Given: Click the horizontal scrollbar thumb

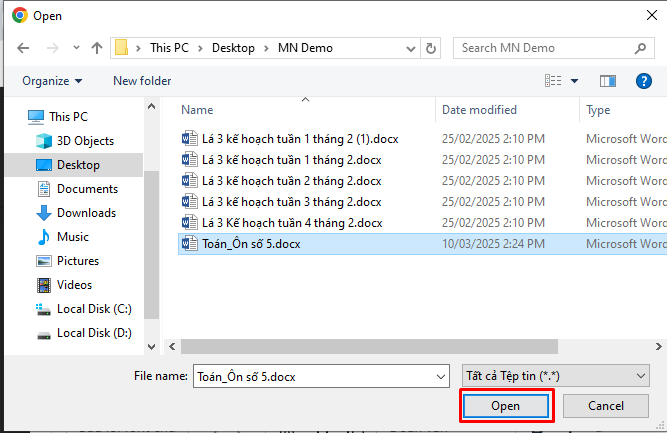Looking at the screenshot, I should point(369,347).
